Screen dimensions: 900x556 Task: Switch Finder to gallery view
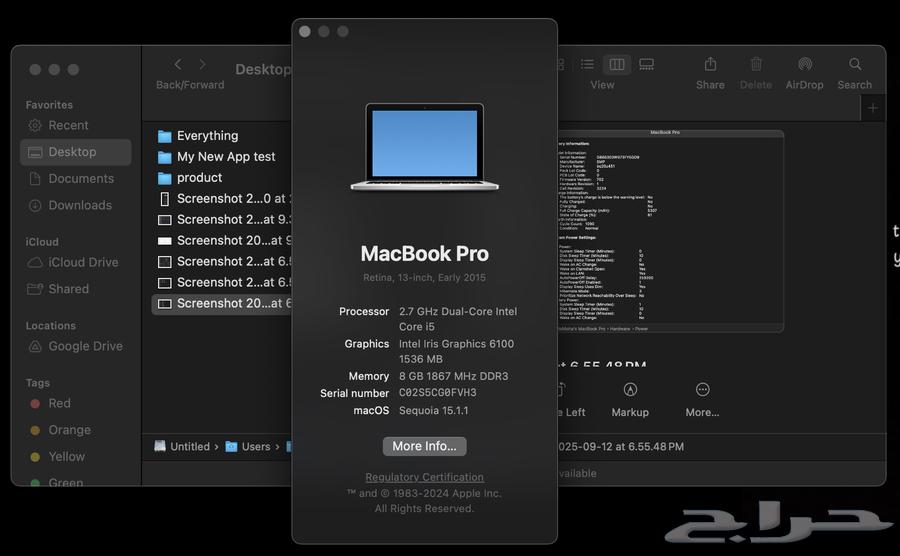point(647,65)
